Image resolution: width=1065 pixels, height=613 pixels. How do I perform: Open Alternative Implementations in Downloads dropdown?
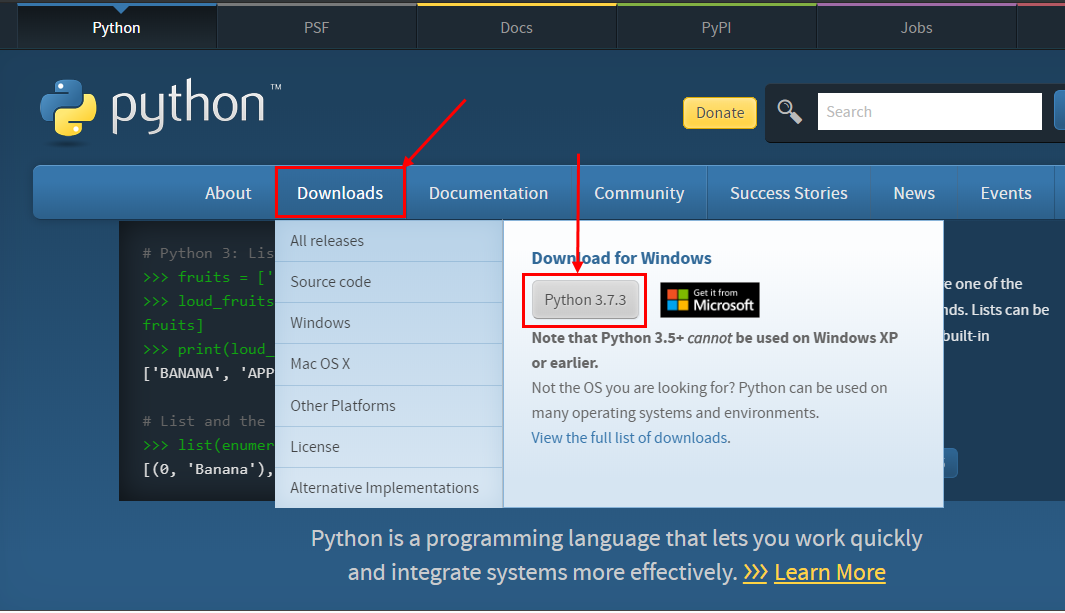tap(389, 487)
